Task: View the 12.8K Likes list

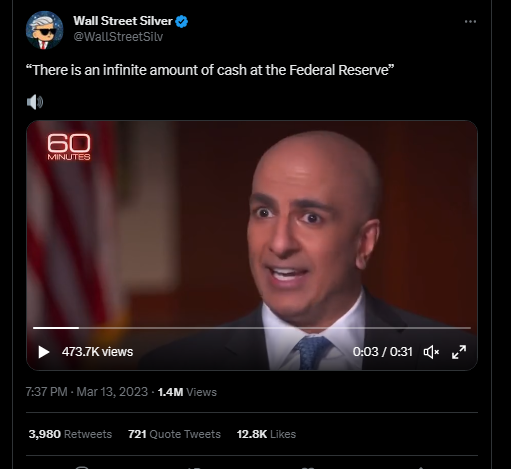Action: [x=266, y=434]
